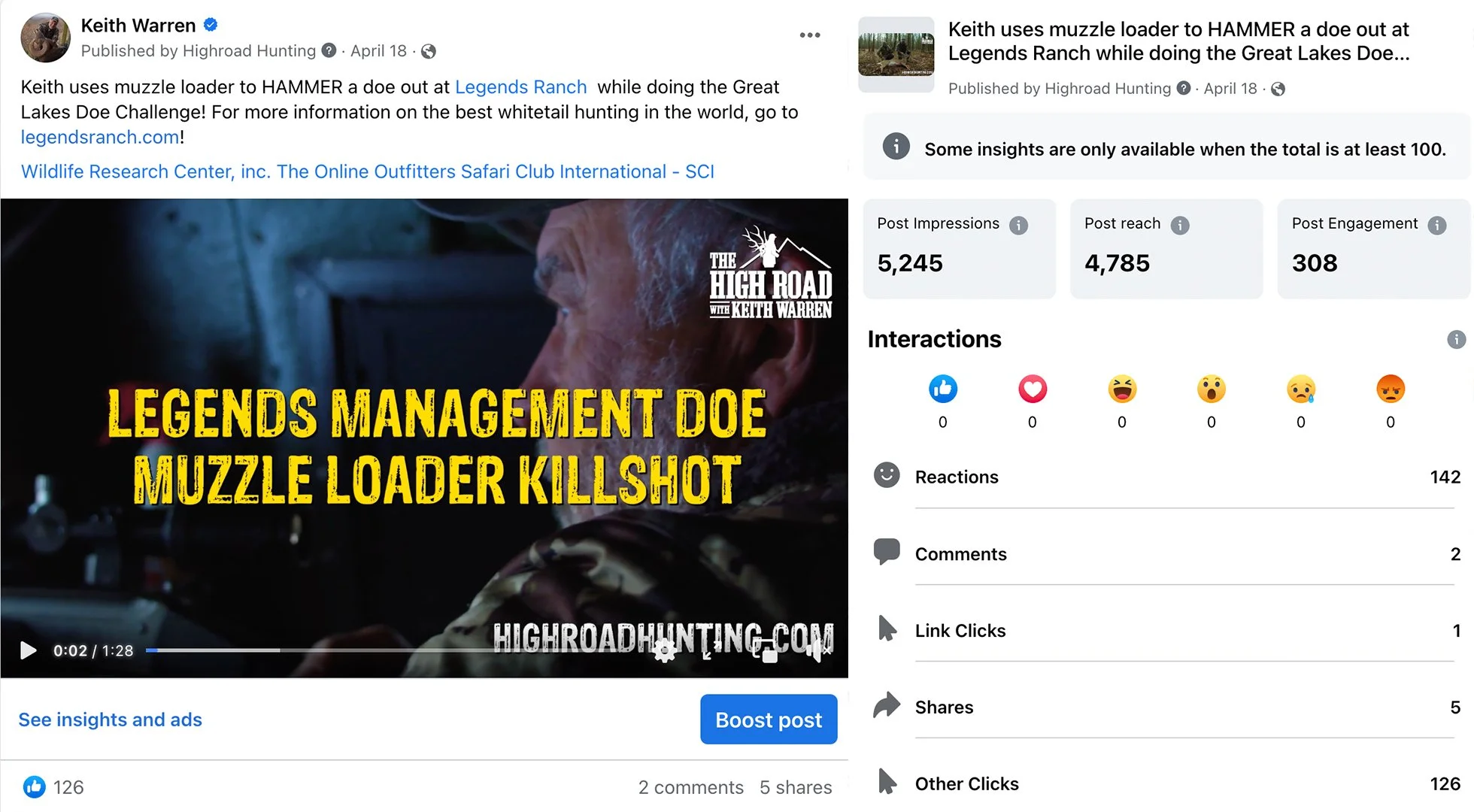Screen dimensions: 1474x812
Task: Enable picture-in-picture mode
Action: point(766,651)
